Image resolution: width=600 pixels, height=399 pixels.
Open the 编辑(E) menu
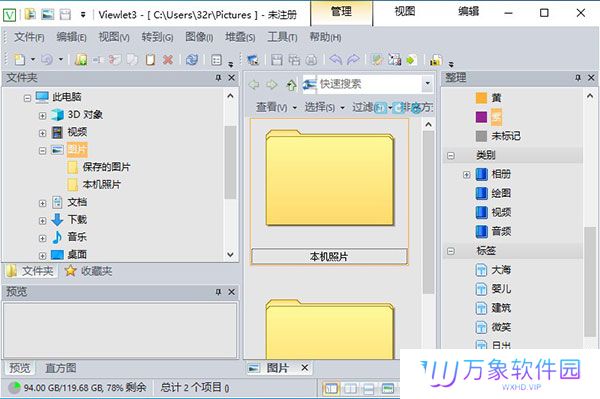point(71,37)
